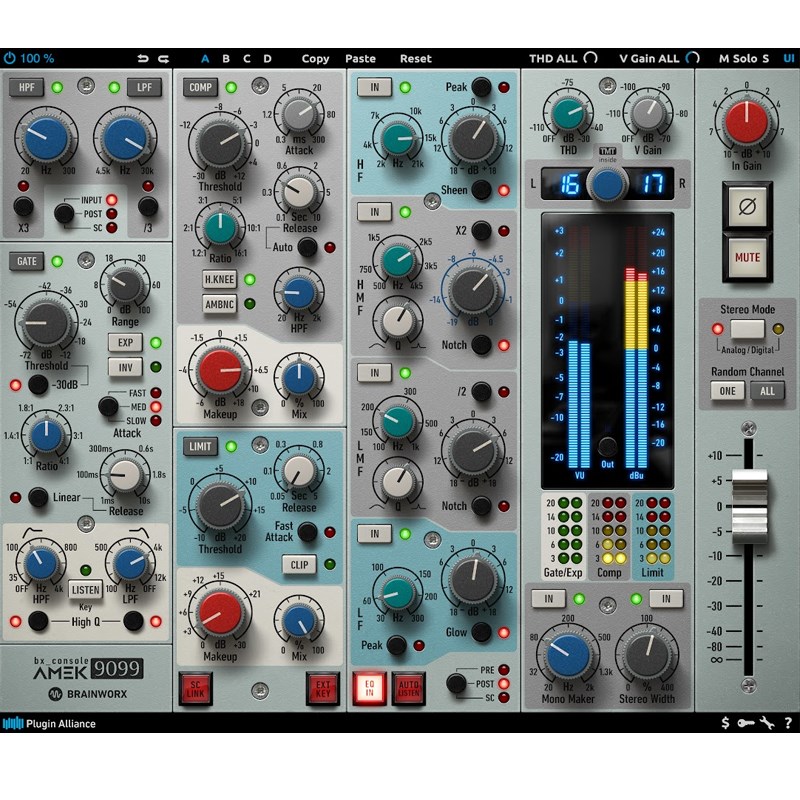
Task: Toggle the GATE section on
Action: pos(27,261)
